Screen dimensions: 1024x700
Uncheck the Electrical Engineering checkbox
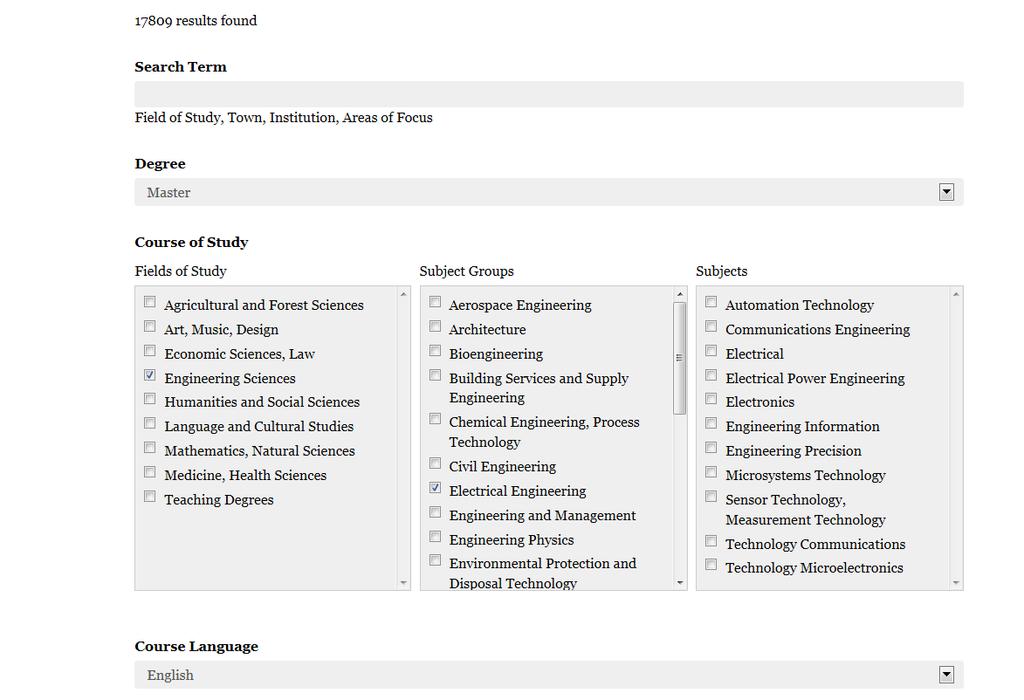click(x=435, y=488)
